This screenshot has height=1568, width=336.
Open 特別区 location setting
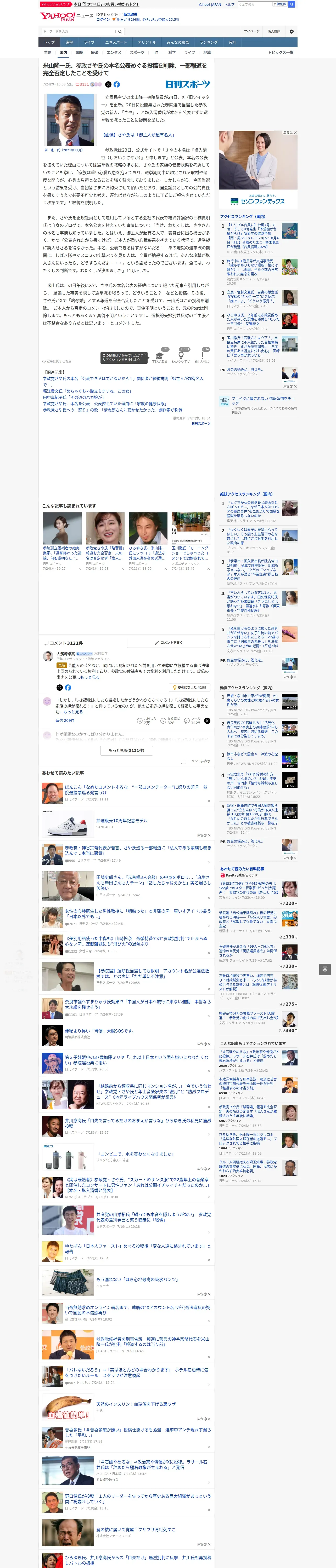[x=281, y=4]
